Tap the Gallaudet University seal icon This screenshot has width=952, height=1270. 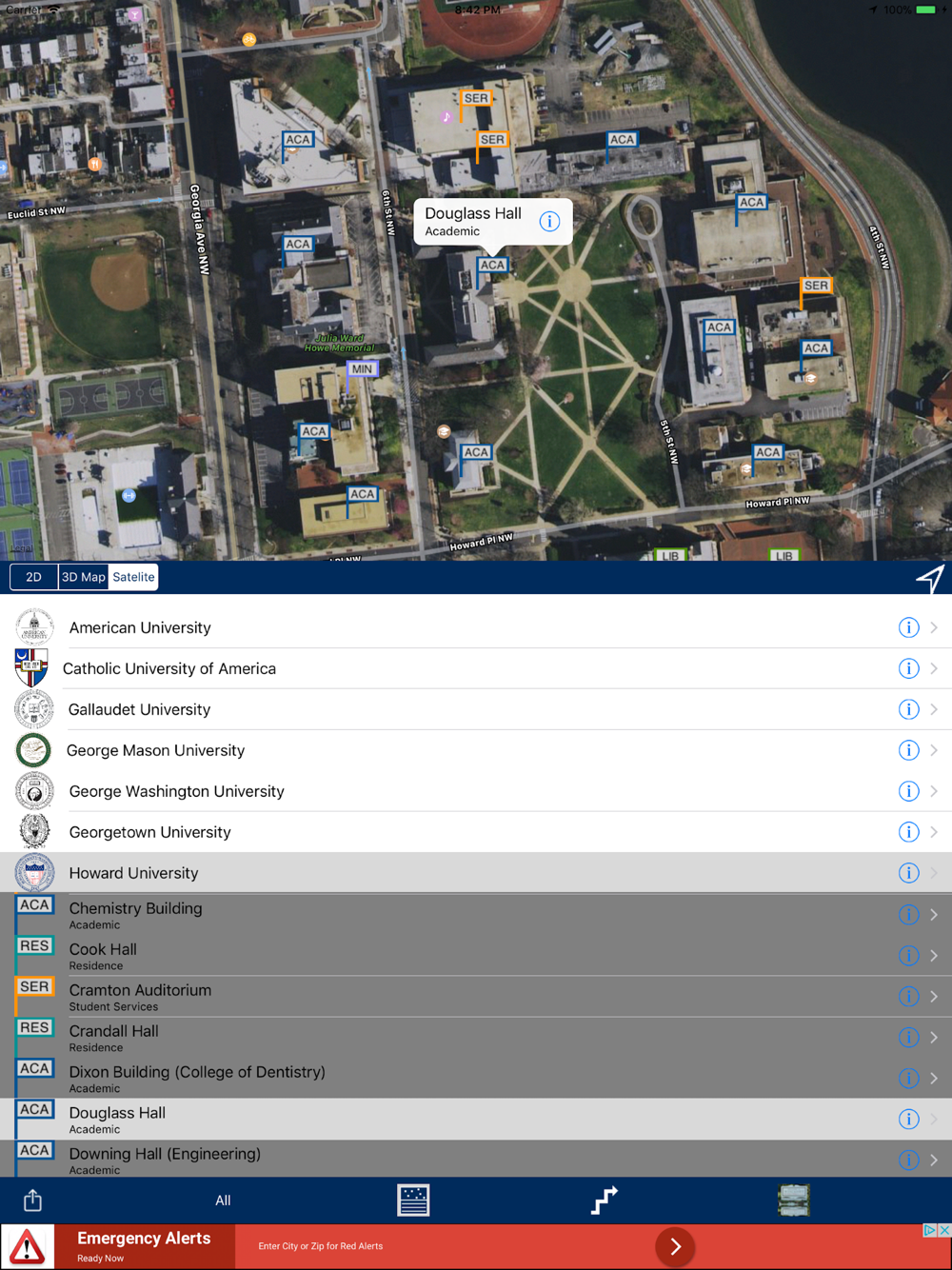pos(34,709)
